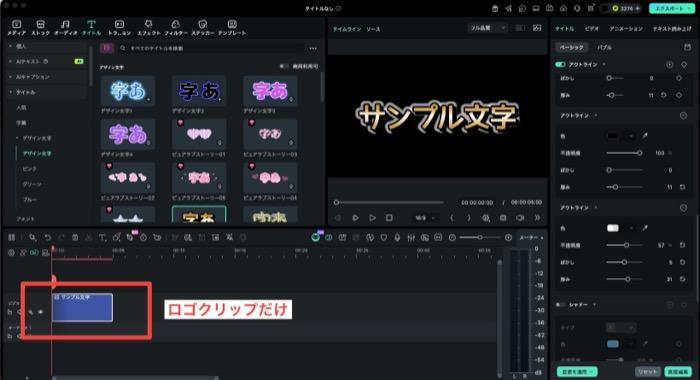The width and height of the screenshot is (700, 380).
Task: Select the デザイン文字1 blue glow thumbnail
Action: [128, 91]
